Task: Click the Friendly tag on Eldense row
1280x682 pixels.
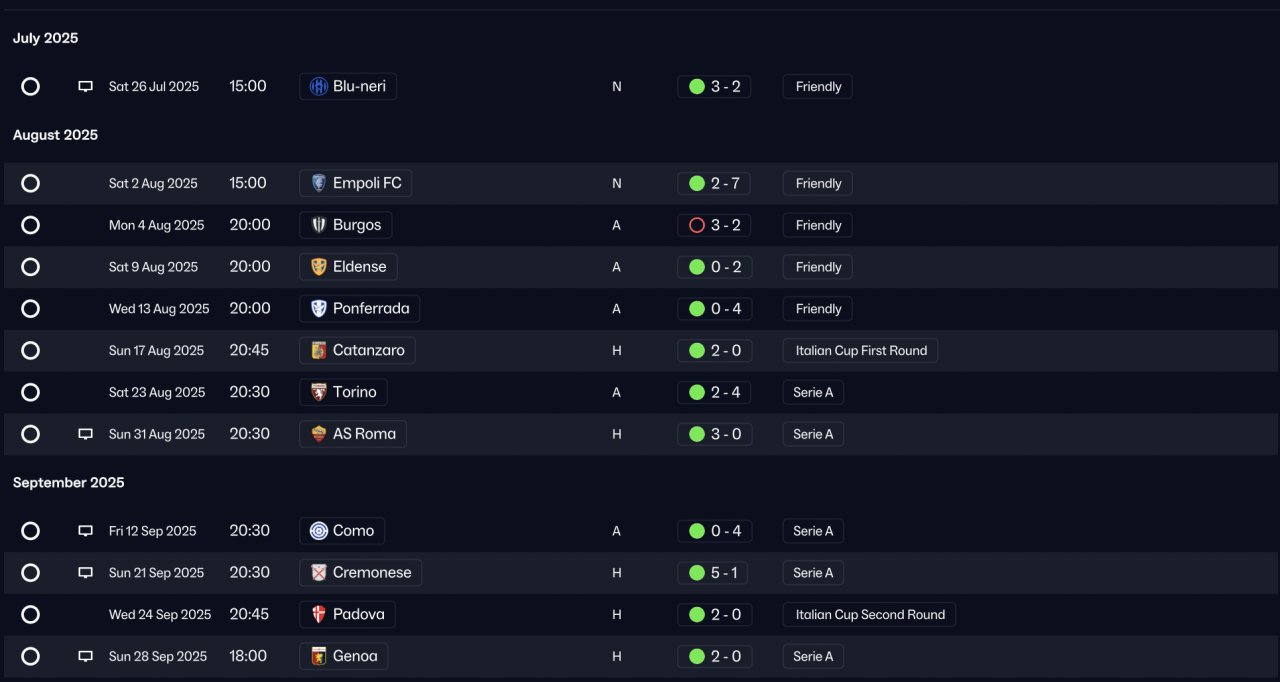Action: pos(818,267)
